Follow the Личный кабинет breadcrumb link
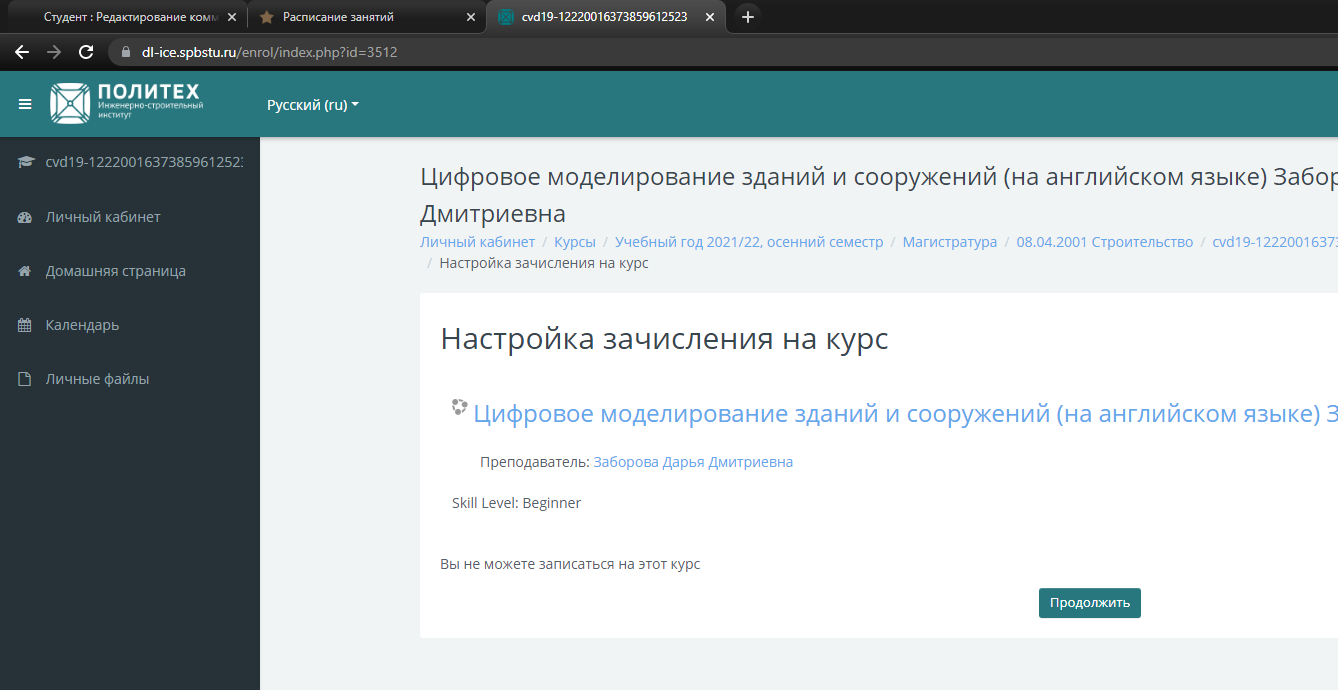The width and height of the screenshot is (1338, 690). point(477,242)
